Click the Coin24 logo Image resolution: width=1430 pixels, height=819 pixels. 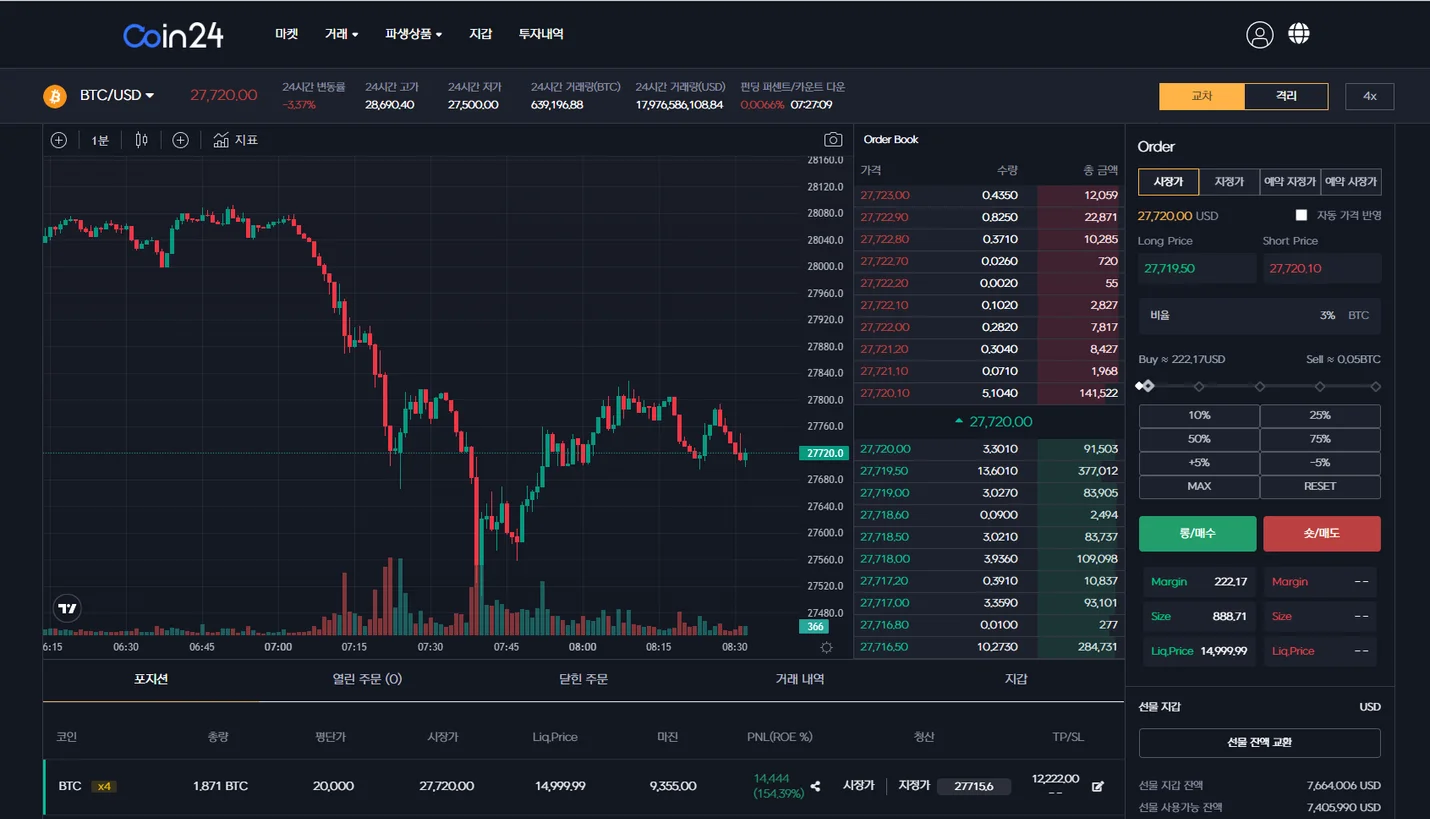[173, 35]
